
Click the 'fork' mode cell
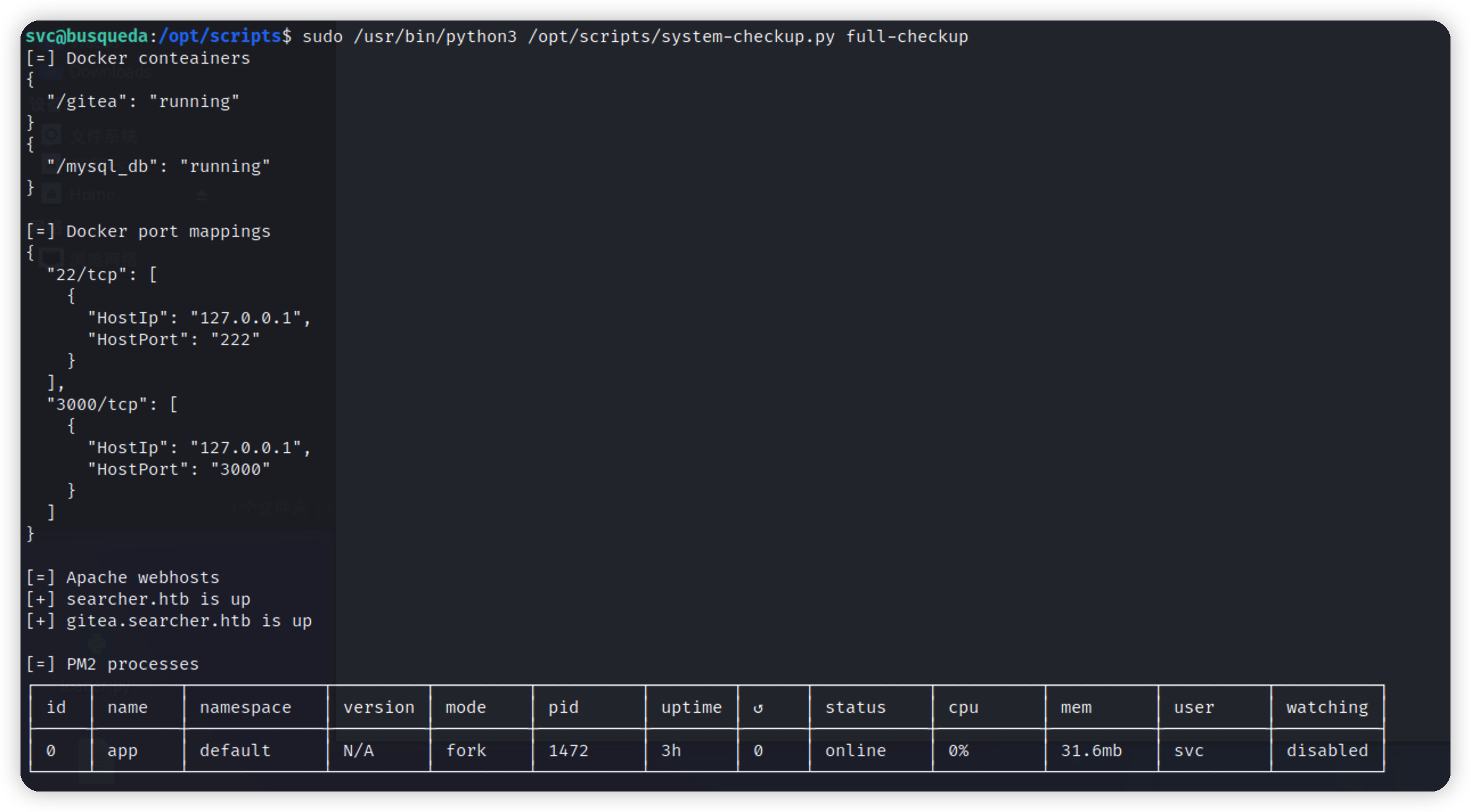click(465, 751)
